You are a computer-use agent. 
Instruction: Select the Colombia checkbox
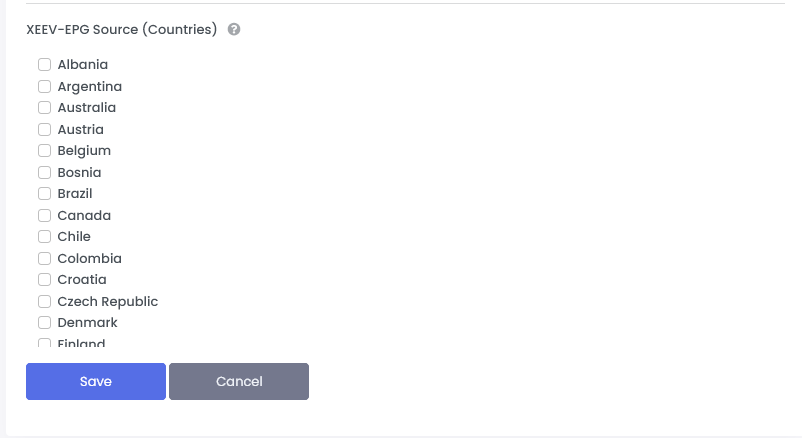44,259
